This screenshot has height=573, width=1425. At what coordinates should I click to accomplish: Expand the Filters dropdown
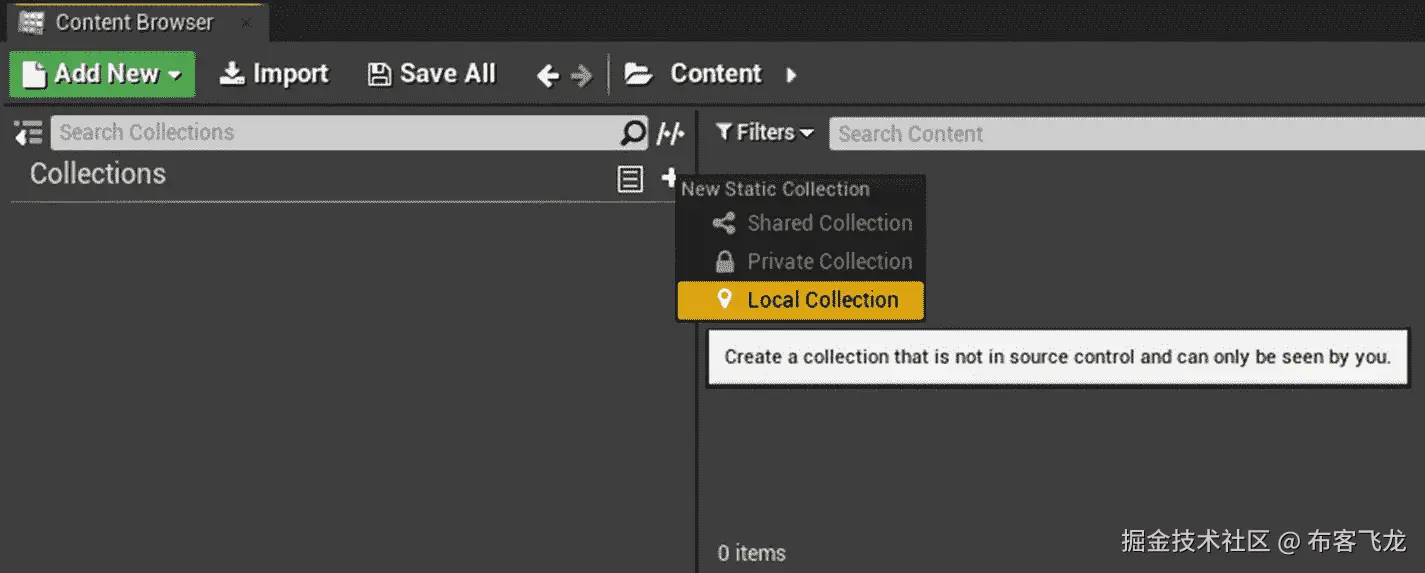[x=765, y=133]
